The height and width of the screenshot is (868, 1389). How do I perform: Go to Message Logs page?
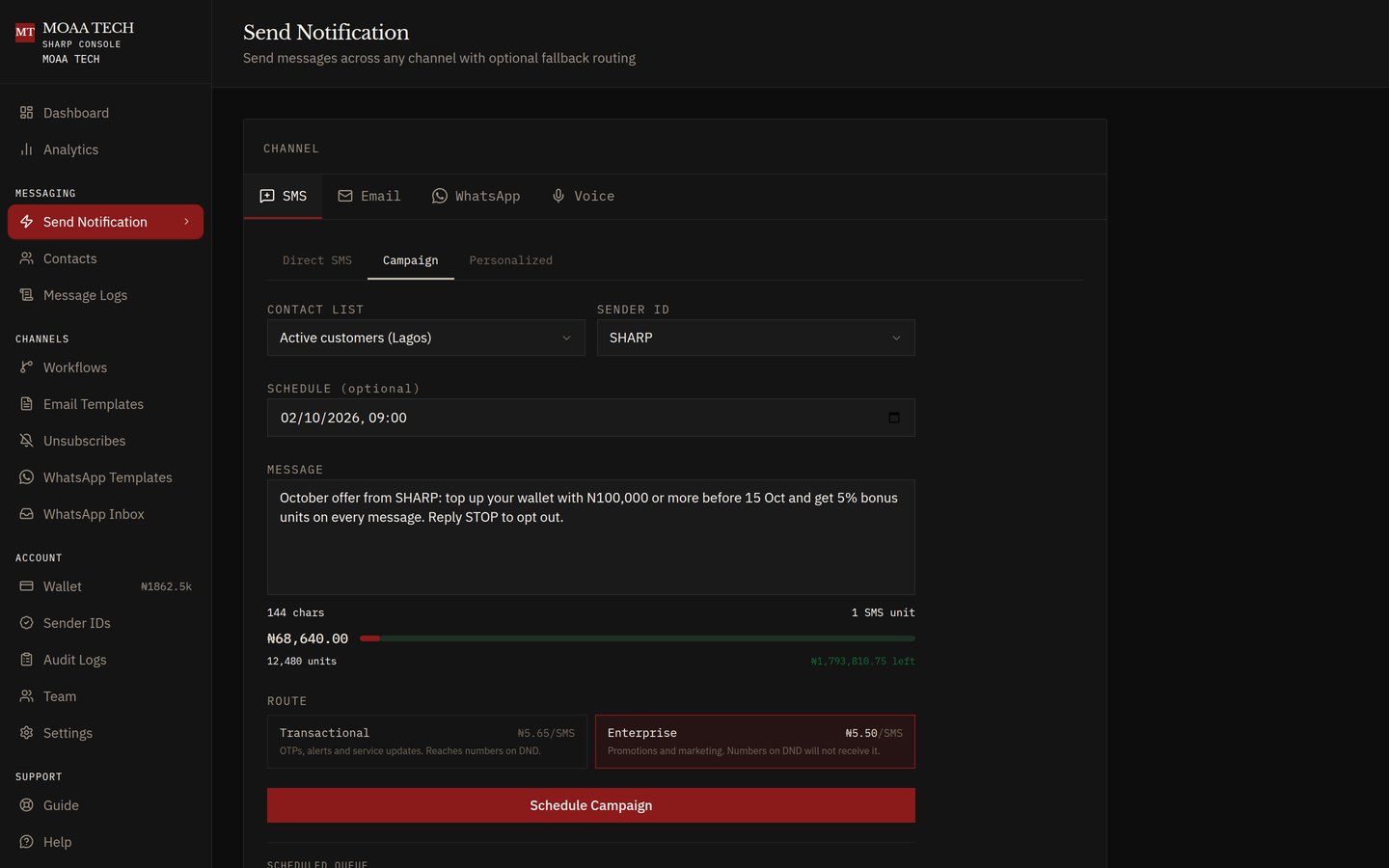tap(105, 295)
